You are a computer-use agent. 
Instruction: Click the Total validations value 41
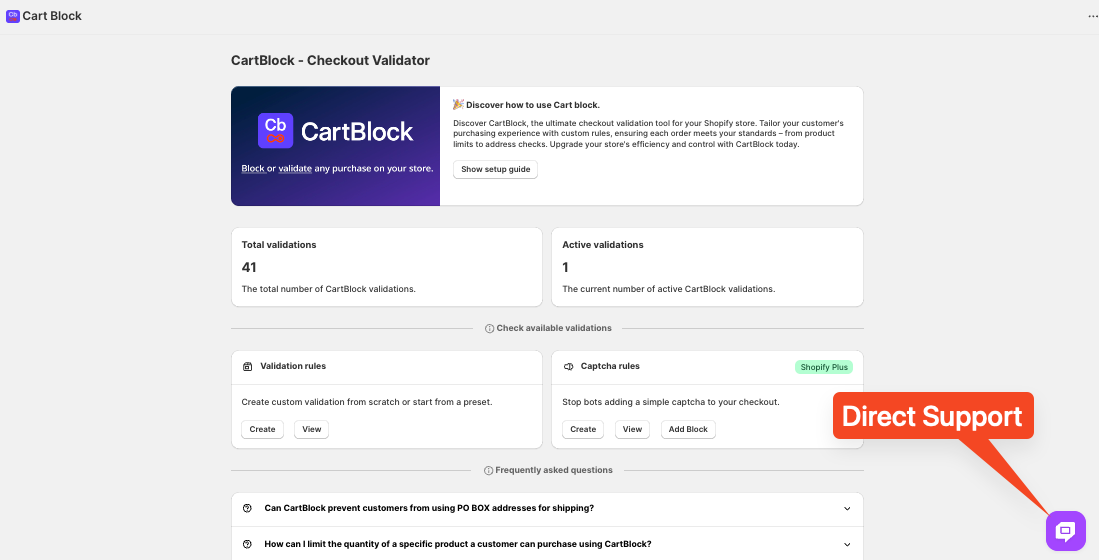pos(249,268)
